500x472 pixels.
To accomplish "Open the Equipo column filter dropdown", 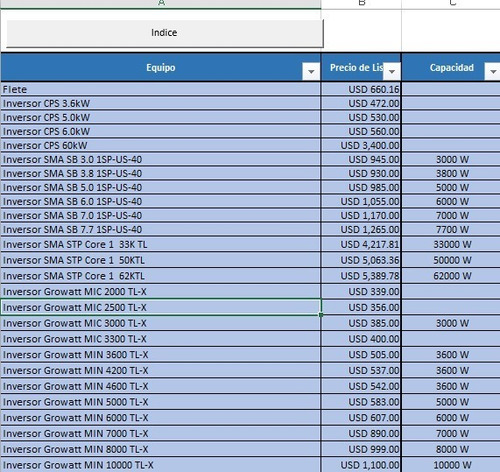I will coord(311,72).
